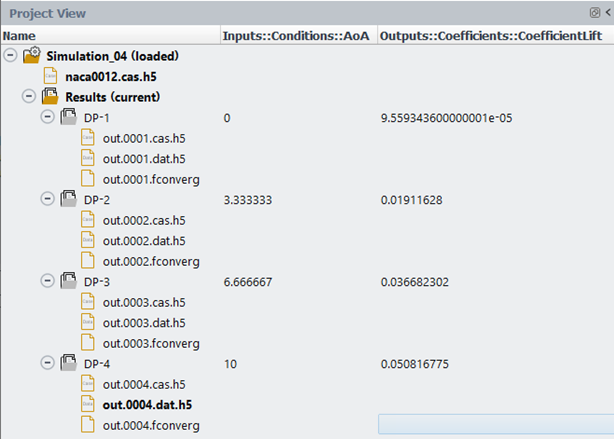Select file out.0001.fconverg

[x=151, y=180]
